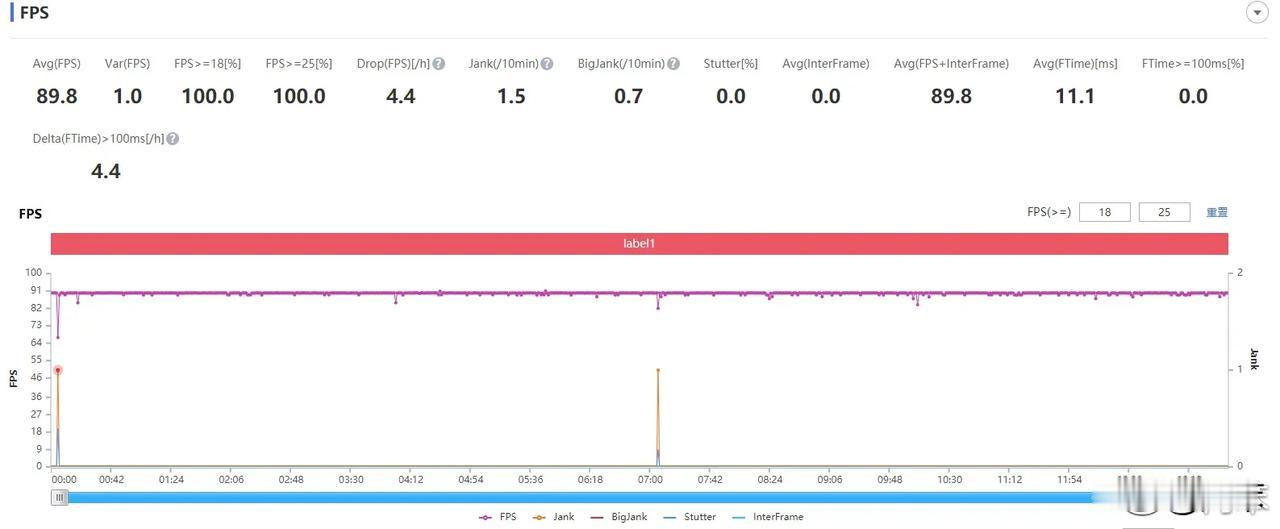Click the Stutter[%] metric label
This screenshot has width=1280, height=529.
coord(730,64)
